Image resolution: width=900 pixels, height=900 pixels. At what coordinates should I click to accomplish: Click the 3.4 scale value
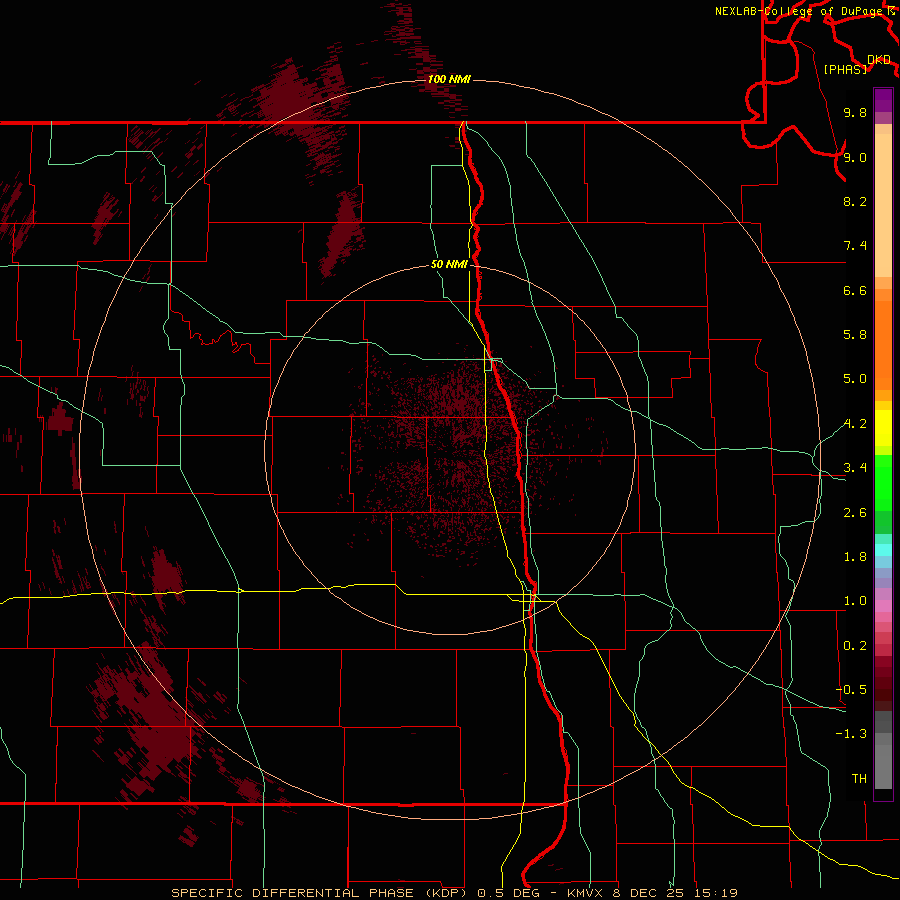855,468
